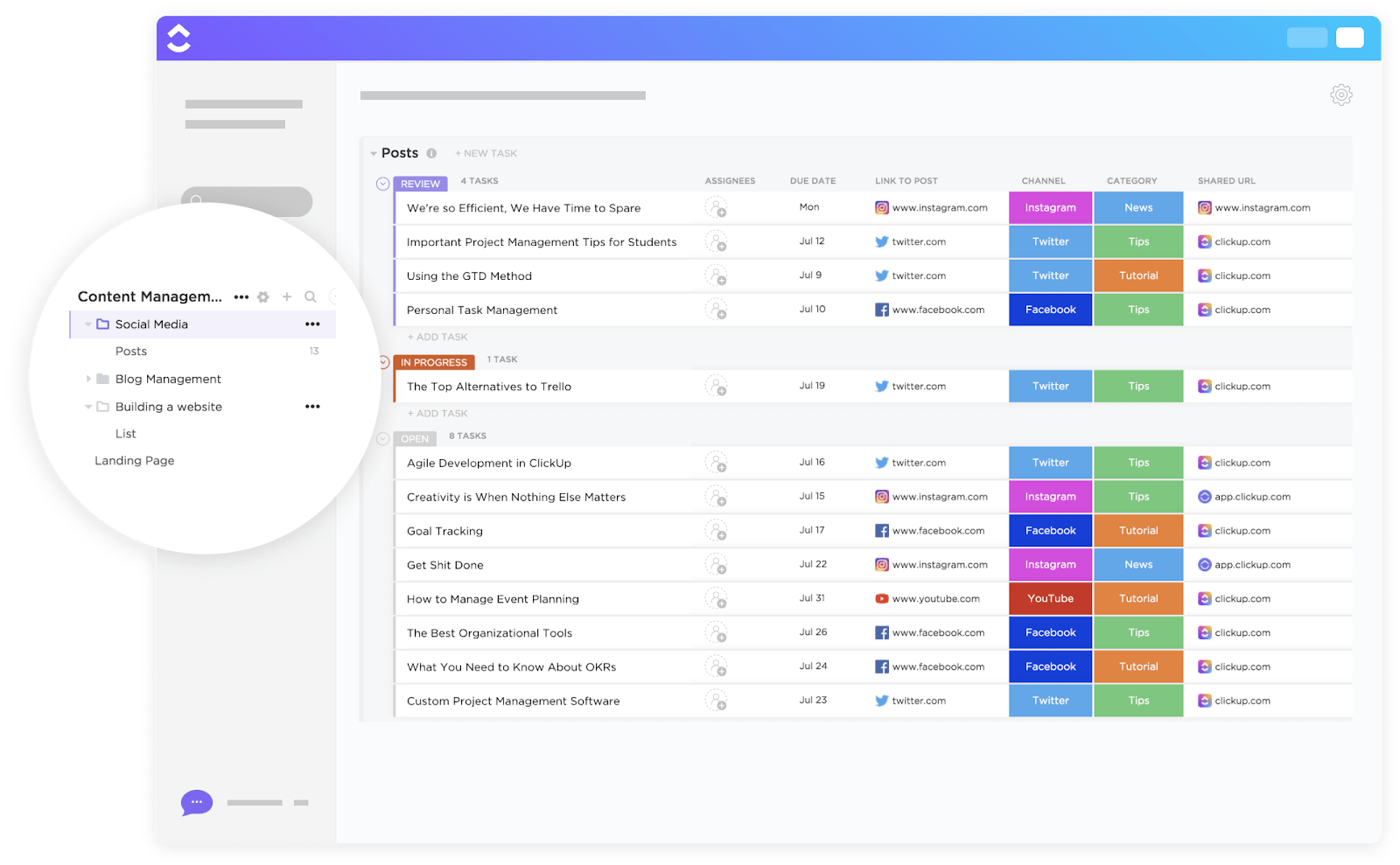Viewport: 1400px width, 865px height.
Task: Collapse the Social Media folder
Action: [x=87, y=324]
